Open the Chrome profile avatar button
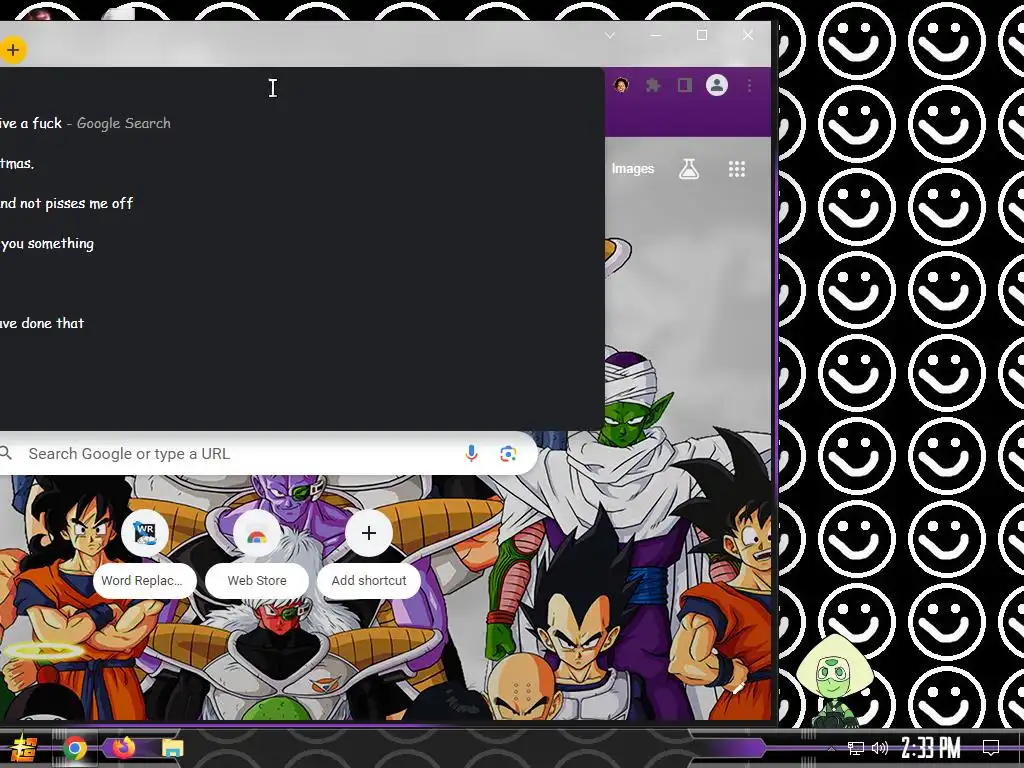Viewport: 1024px width, 768px height. tap(717, 86)
